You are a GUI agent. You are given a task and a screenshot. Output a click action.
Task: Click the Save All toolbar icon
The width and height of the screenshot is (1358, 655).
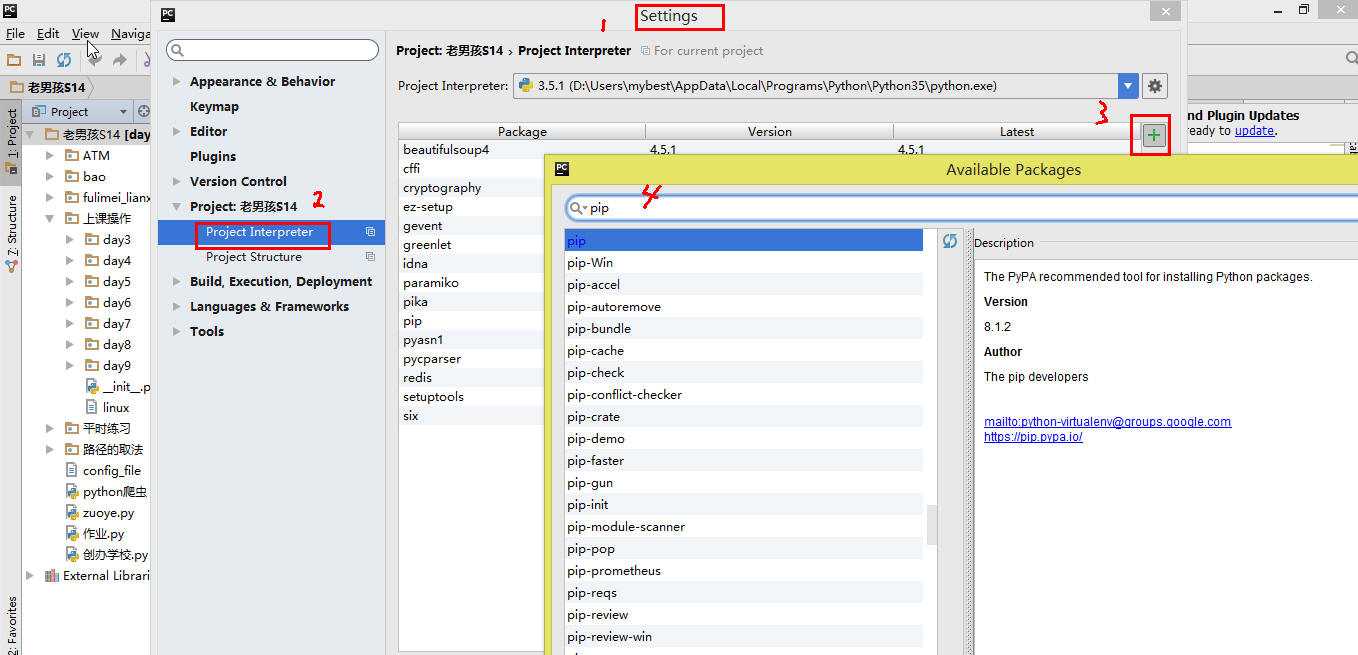pos(39,60)
